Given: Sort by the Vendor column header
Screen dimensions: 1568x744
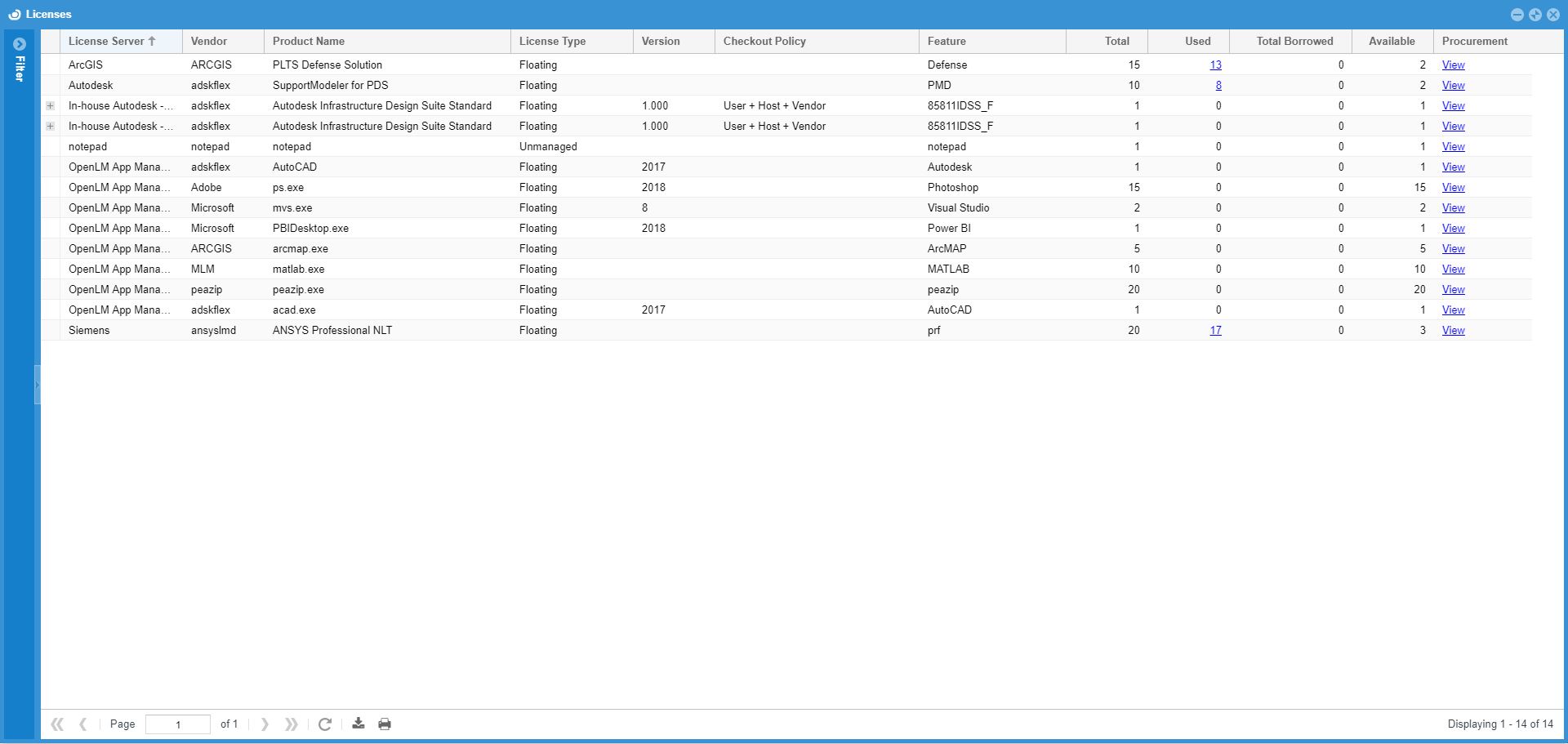Looking at the screenshot, I should [x=209, y=42].
